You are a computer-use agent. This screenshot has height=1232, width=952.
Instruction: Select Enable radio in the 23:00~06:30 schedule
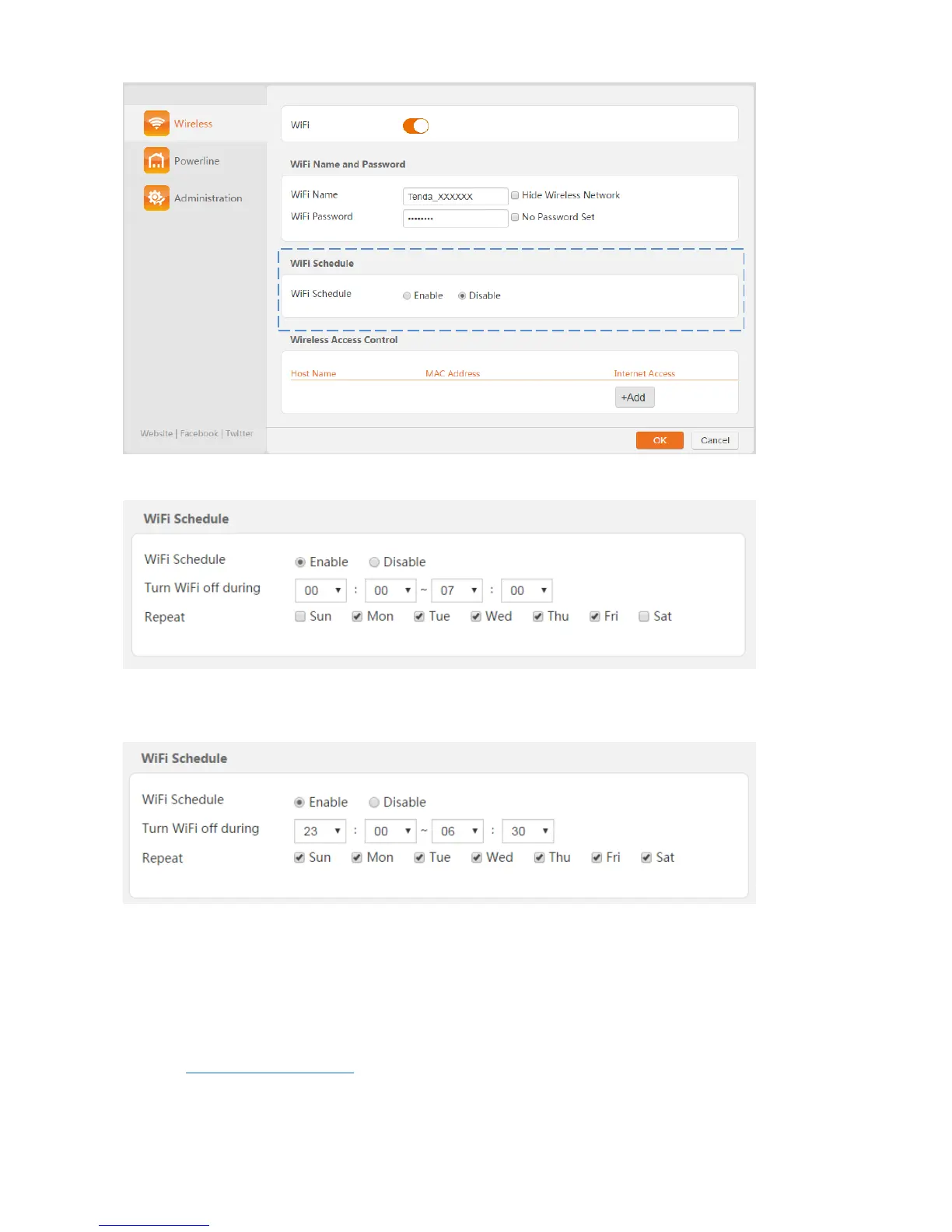tap(299, 803)
